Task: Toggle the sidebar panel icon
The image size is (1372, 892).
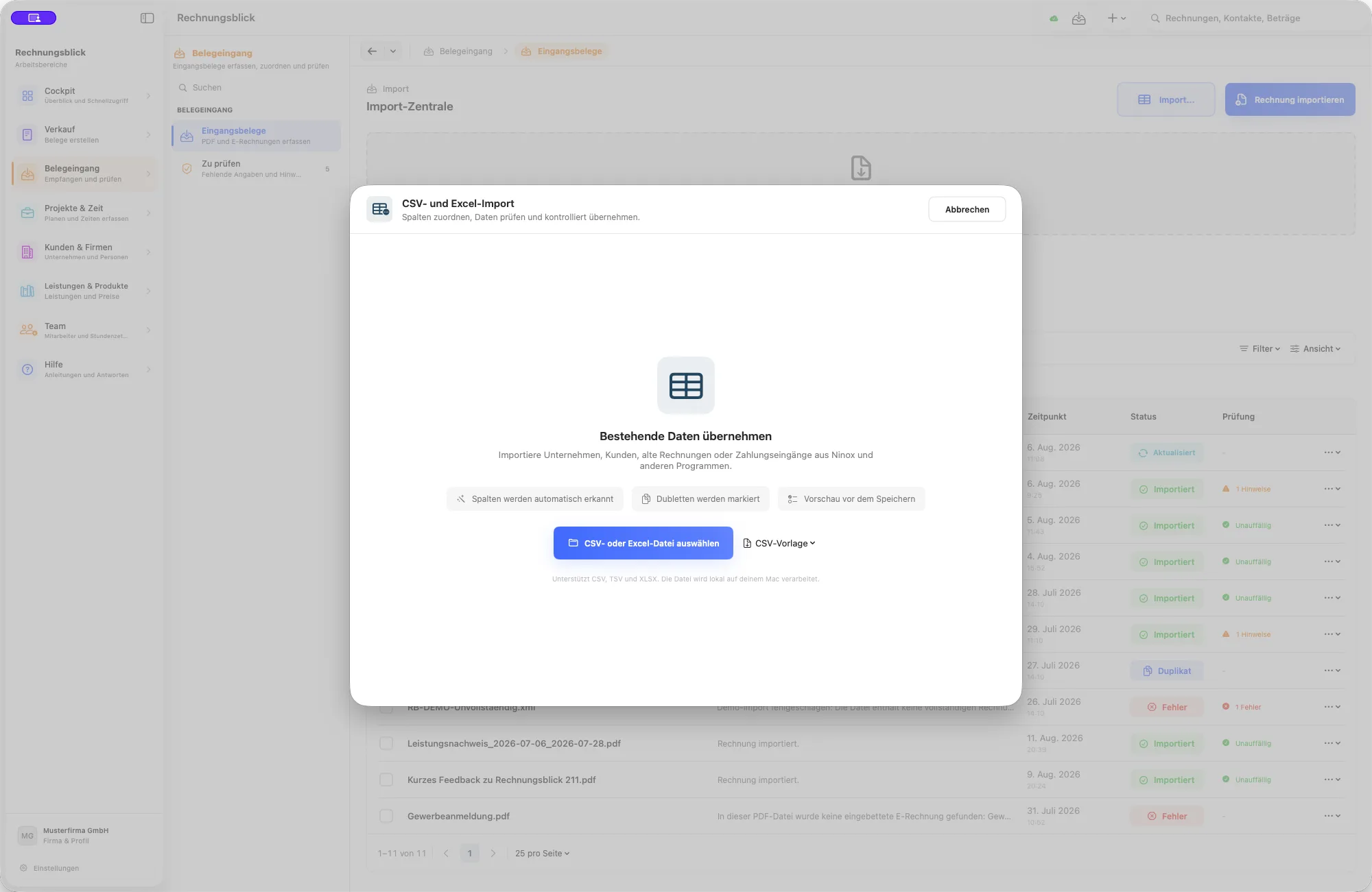Action: [x=147, y=19]
